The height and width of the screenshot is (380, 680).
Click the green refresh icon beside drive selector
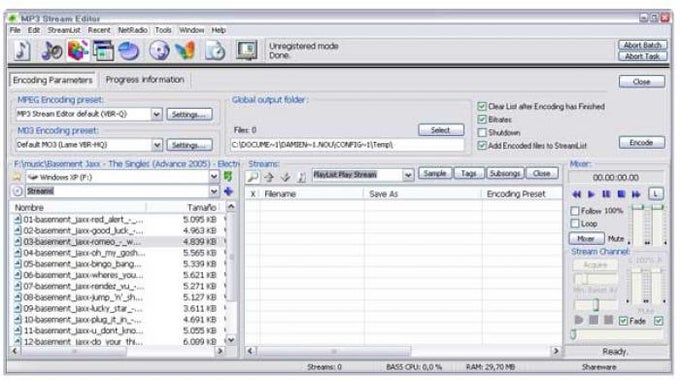[x=228, y=176]
